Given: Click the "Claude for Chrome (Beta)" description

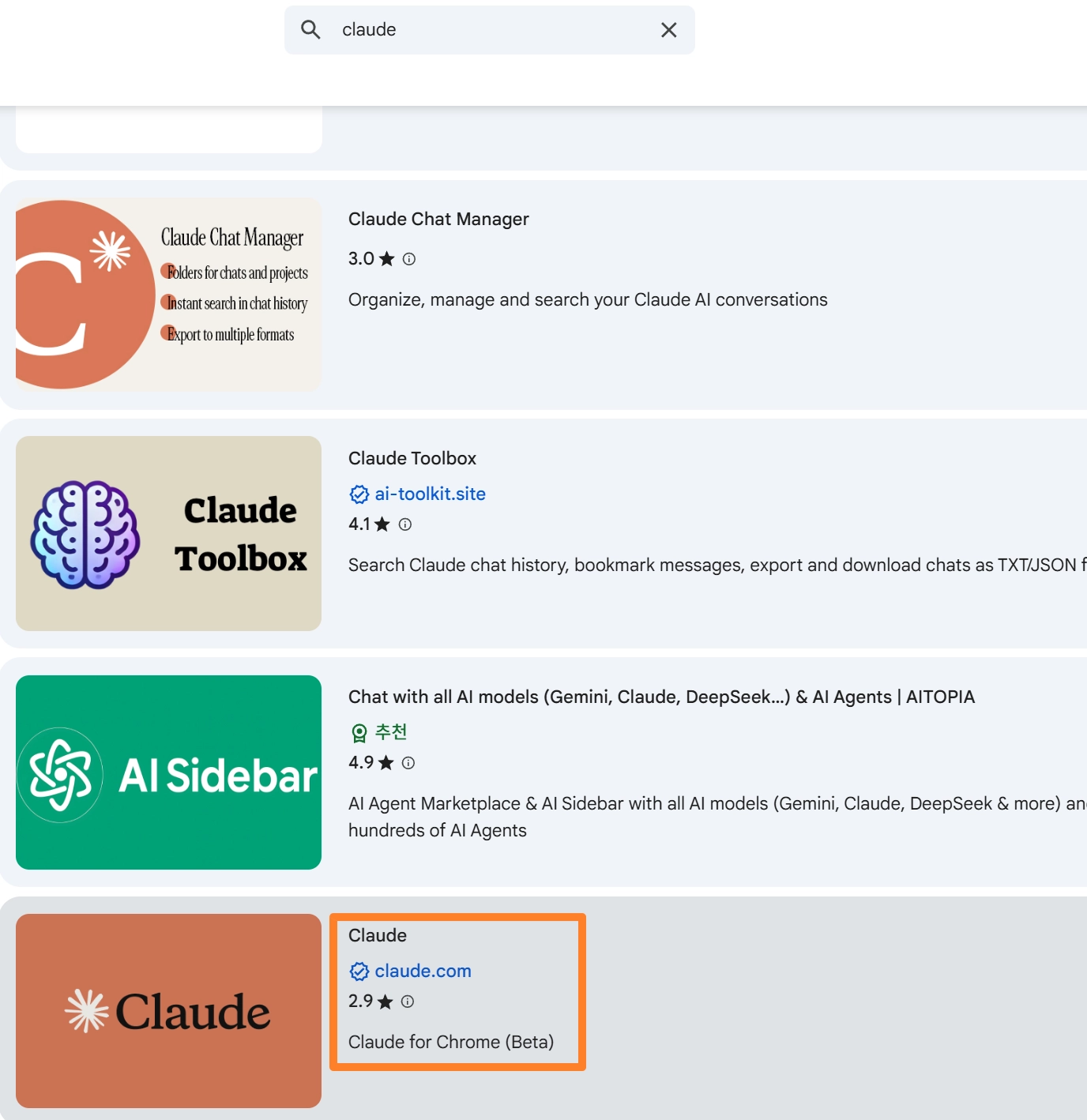Looking at the screenshot, I should 450,1042.
